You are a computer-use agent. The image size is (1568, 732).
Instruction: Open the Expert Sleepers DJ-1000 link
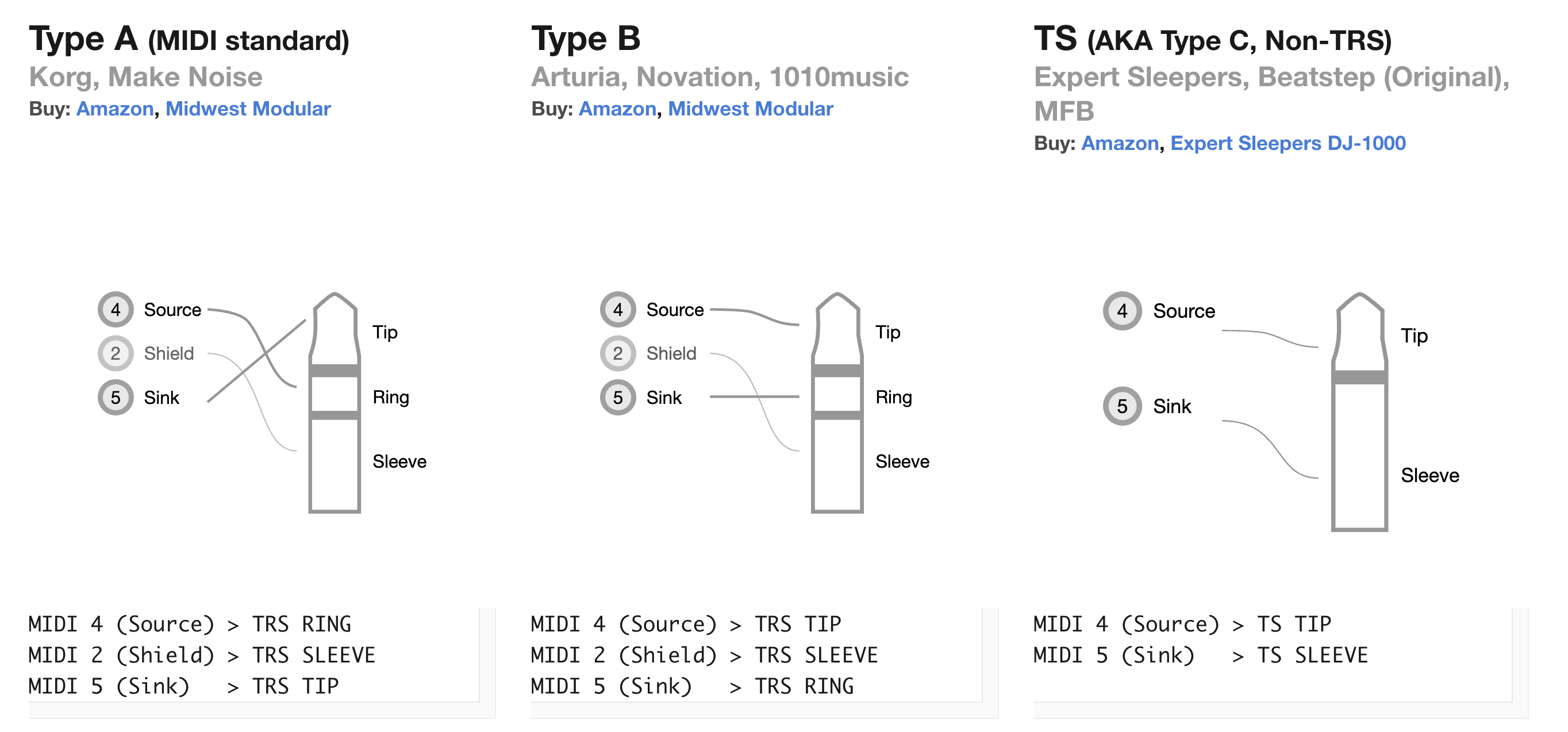pyautogui.click(x=1288, y=144)
